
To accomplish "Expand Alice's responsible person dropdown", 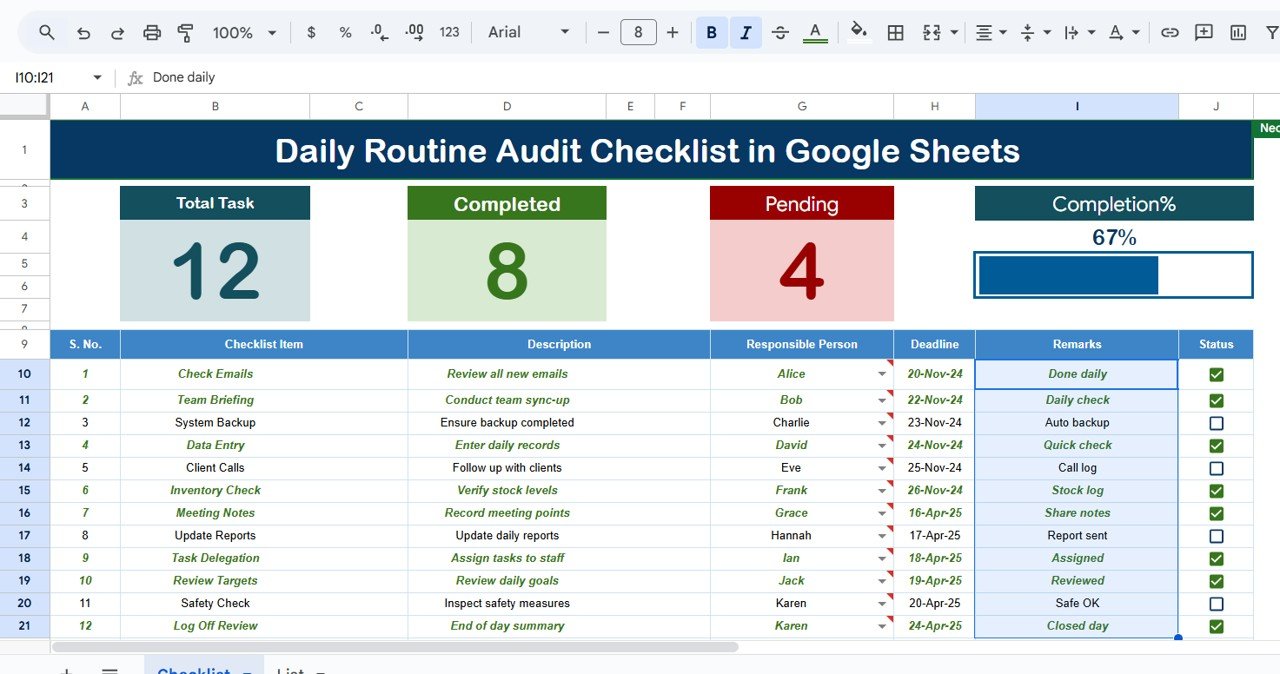I will coord(882,375).
